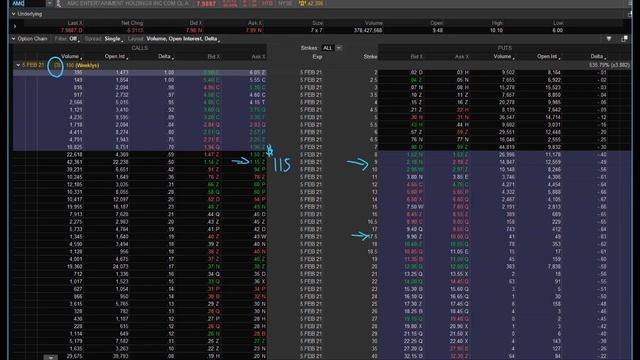
Task: Click the icon beside the symbol dropdown
Action: pyautogui.click(x=58, y=3)
